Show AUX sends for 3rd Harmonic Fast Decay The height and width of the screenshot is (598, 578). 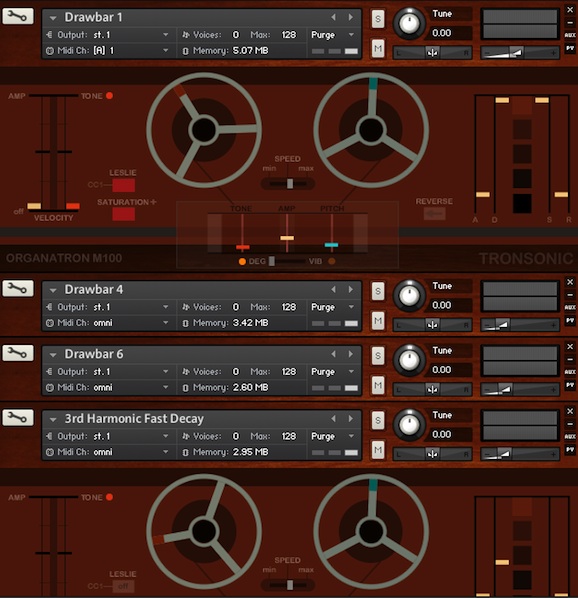570,437
